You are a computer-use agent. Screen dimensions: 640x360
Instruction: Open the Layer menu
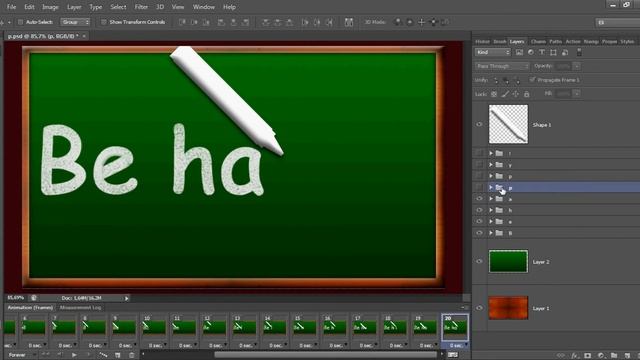click(74, 7)
